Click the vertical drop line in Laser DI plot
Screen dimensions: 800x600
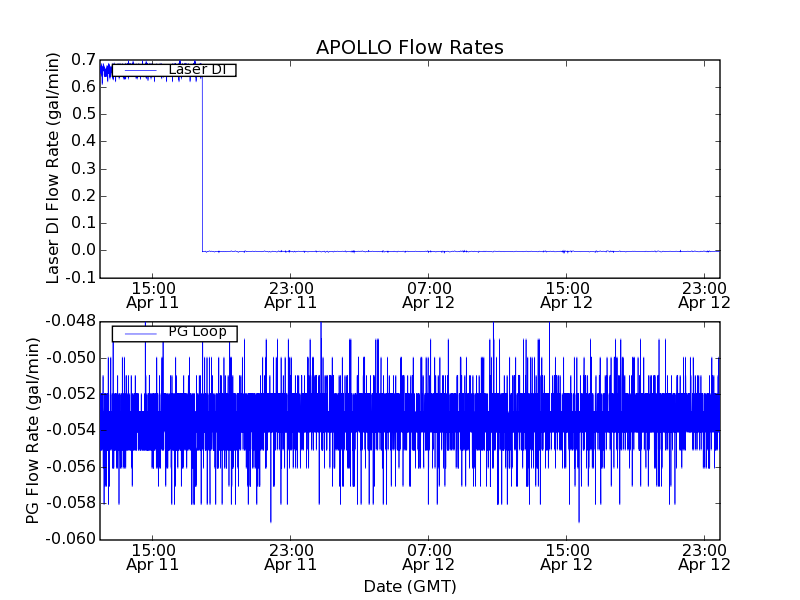click(203, 163)
